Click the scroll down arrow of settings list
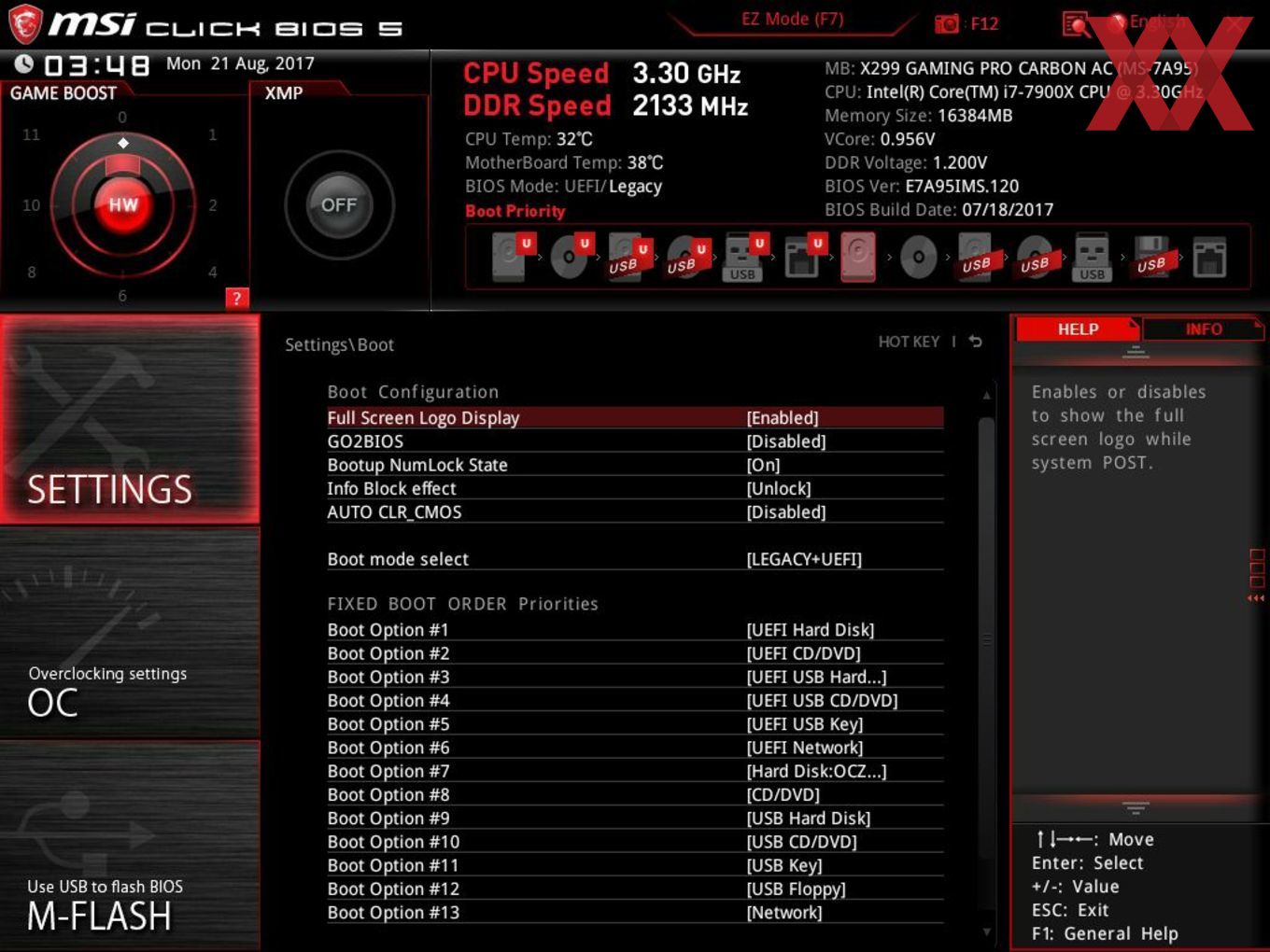Viewport: 1270px width, 952px height. tap(986, 931)
